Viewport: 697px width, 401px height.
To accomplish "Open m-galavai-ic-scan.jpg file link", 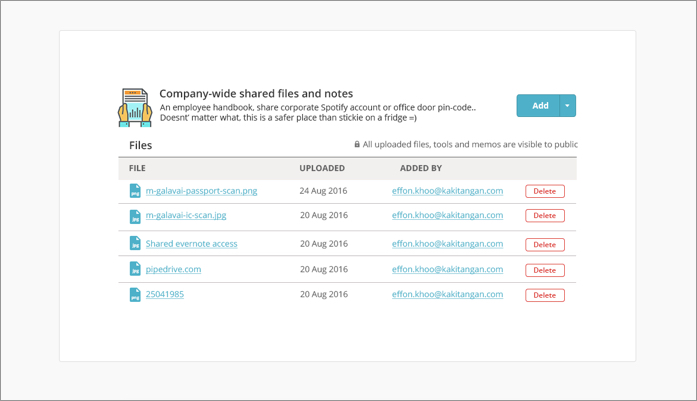I will pyautogui.click(x=186, y=215).
